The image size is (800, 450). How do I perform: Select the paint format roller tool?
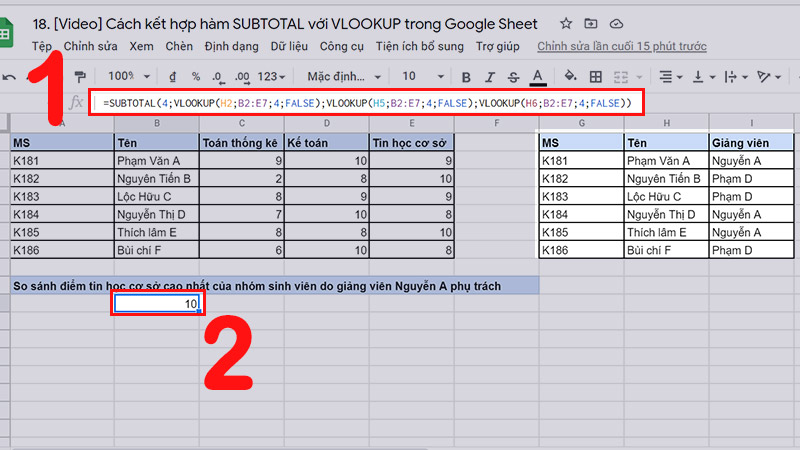point(80,76)
